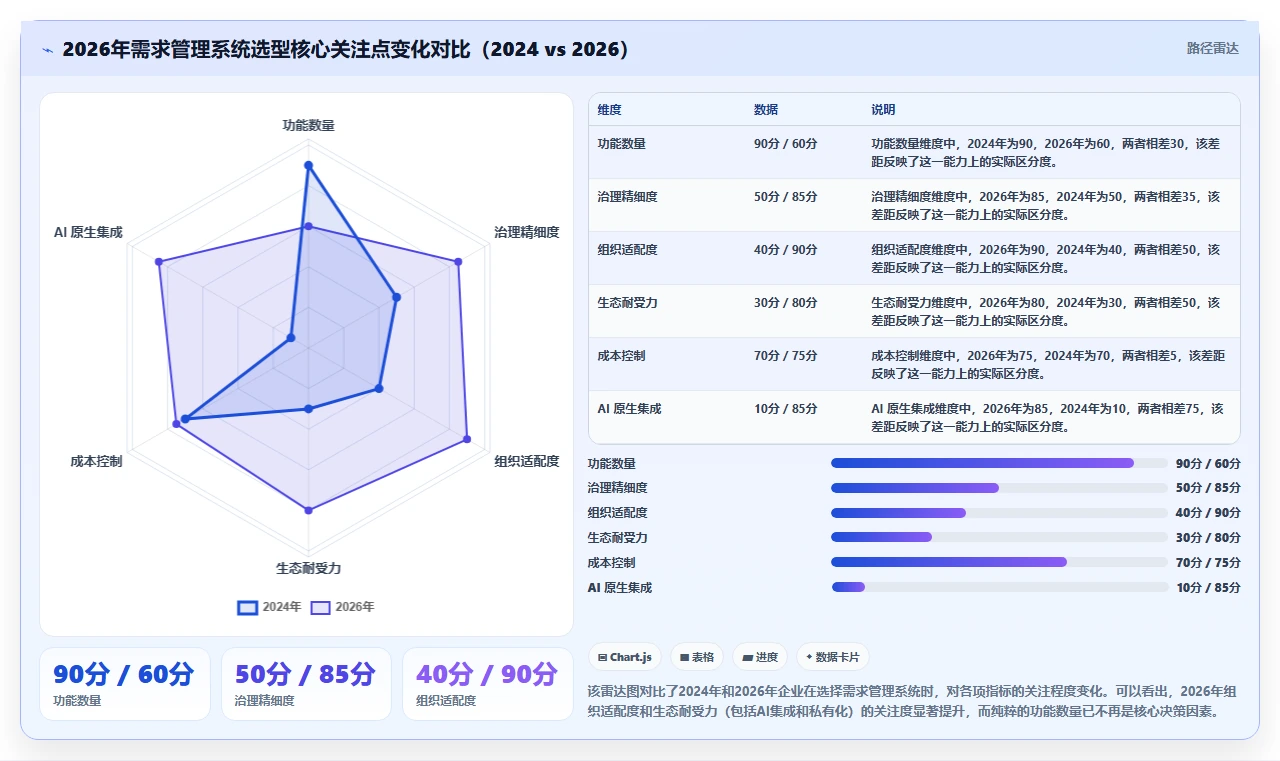Click the 功能数量 radar axis label
The height and width of the screenshot is (761, 1280).
(308, 126)
